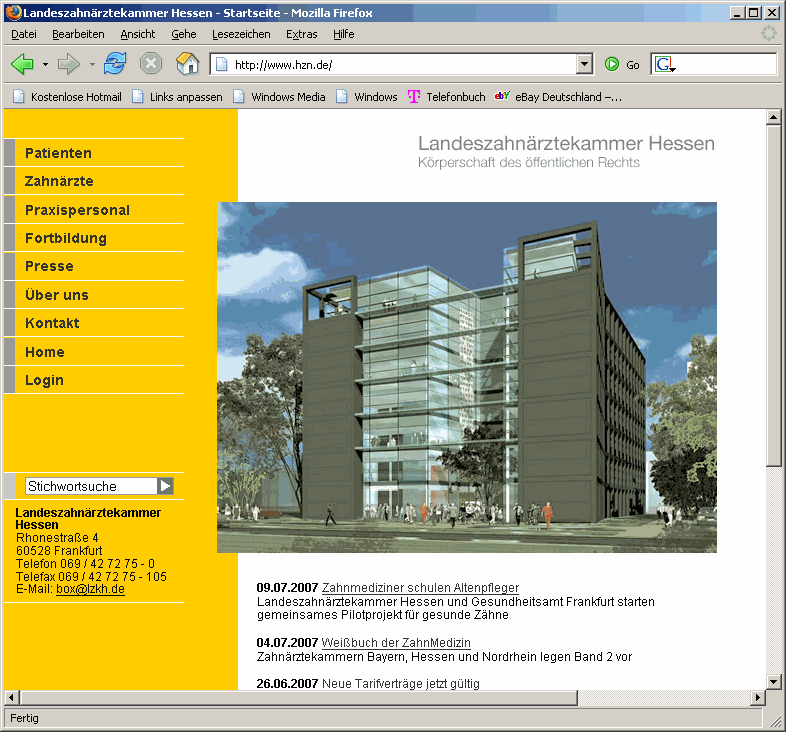
Task: Click the Stichwortsuche submit arrow
Action: [165, 486]
